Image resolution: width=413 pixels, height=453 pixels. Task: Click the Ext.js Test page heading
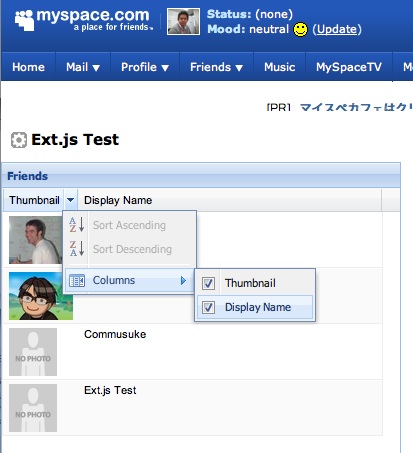[75, 140]
